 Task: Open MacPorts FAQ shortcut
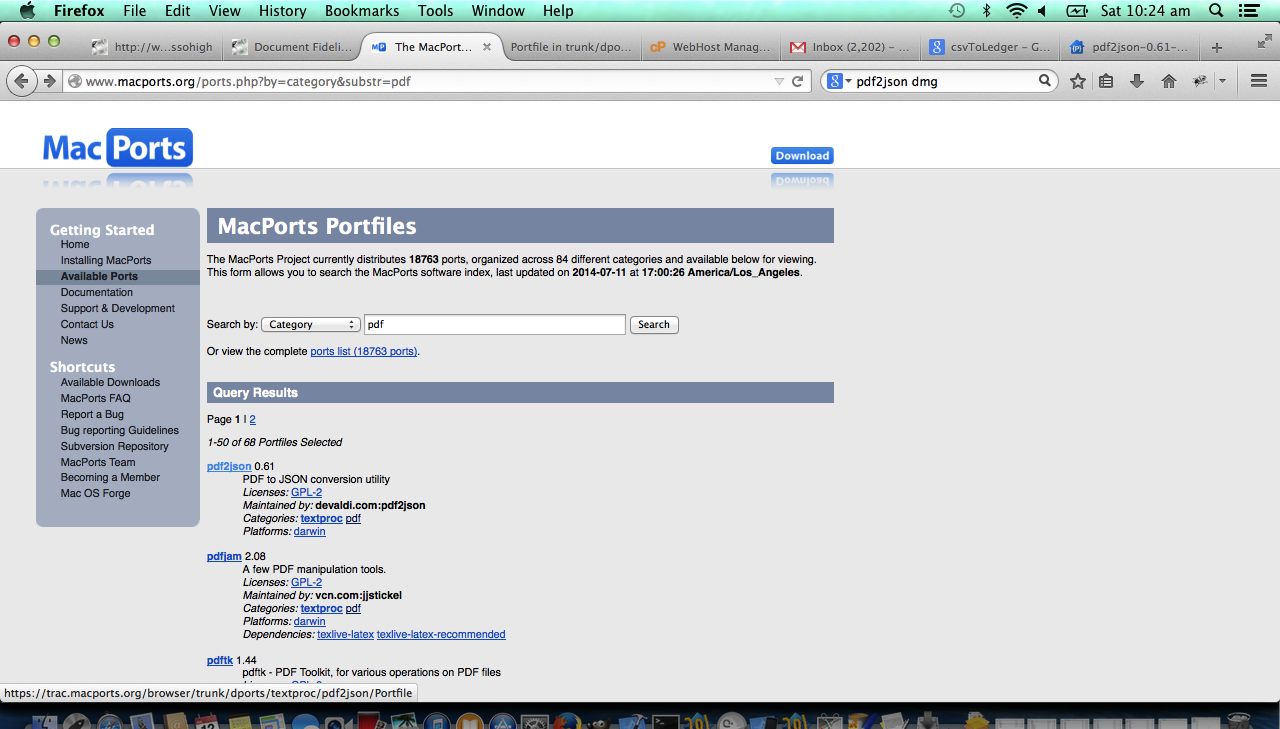[95, 398]
